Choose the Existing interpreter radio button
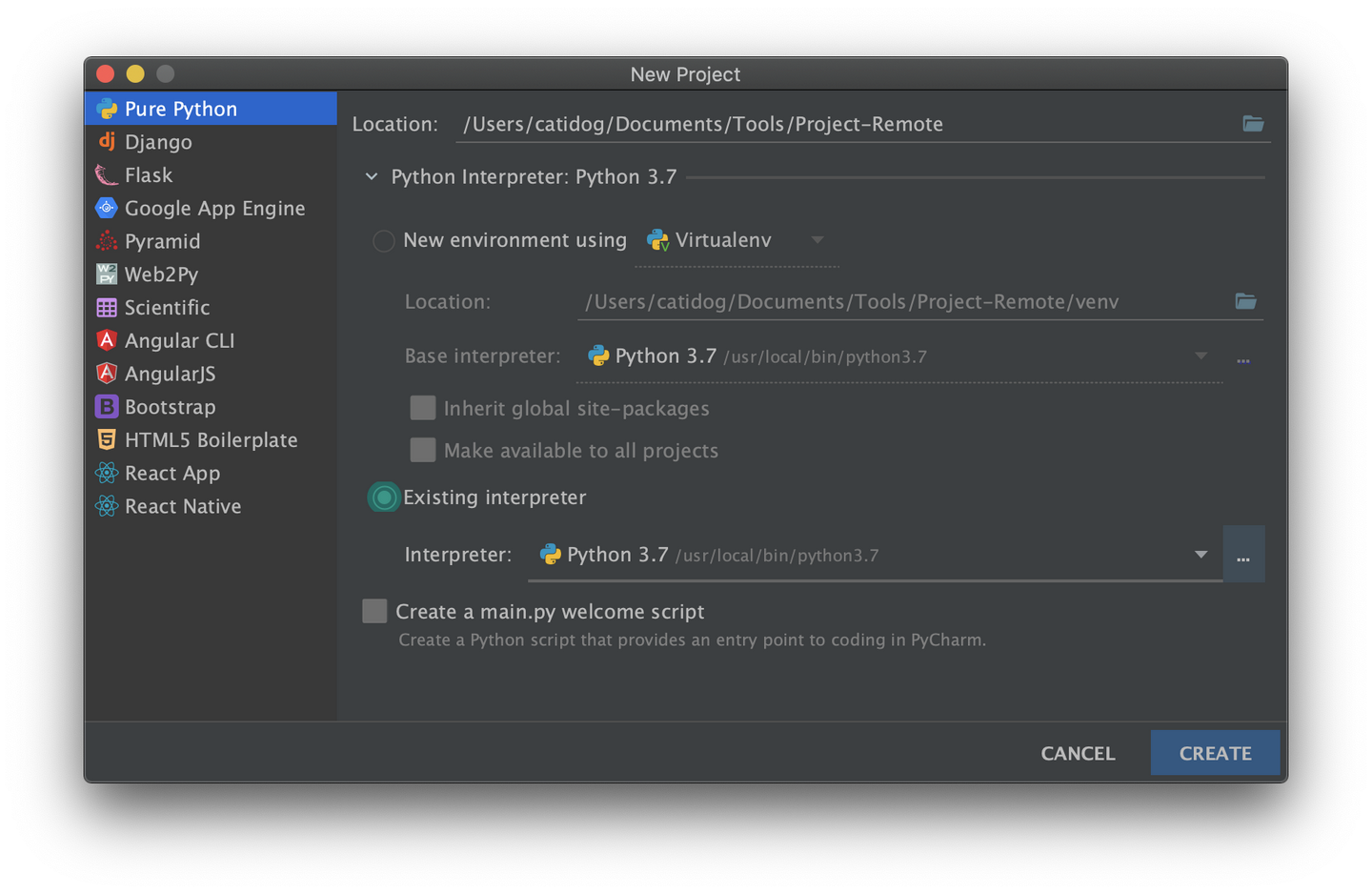1372x894 pixels. (384, 498)
